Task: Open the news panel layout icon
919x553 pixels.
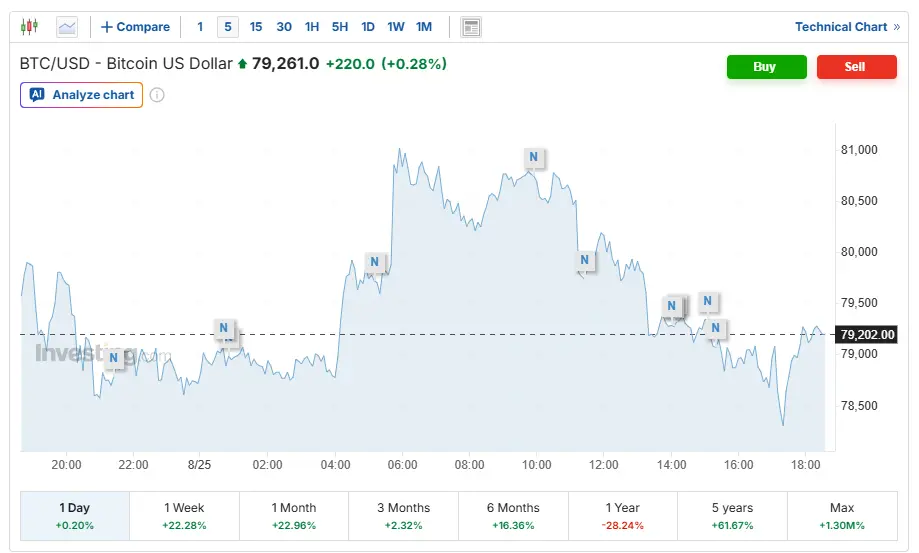Action: click(471, 27)
